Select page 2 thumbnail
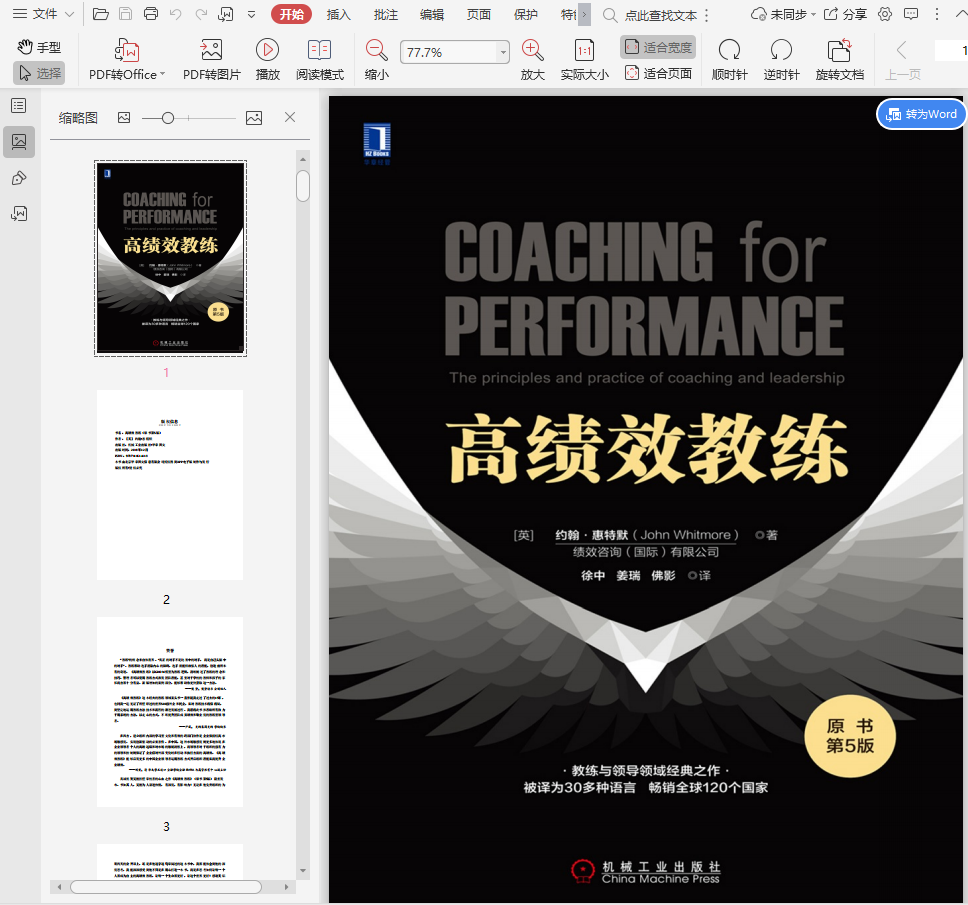 pos(170,485)
